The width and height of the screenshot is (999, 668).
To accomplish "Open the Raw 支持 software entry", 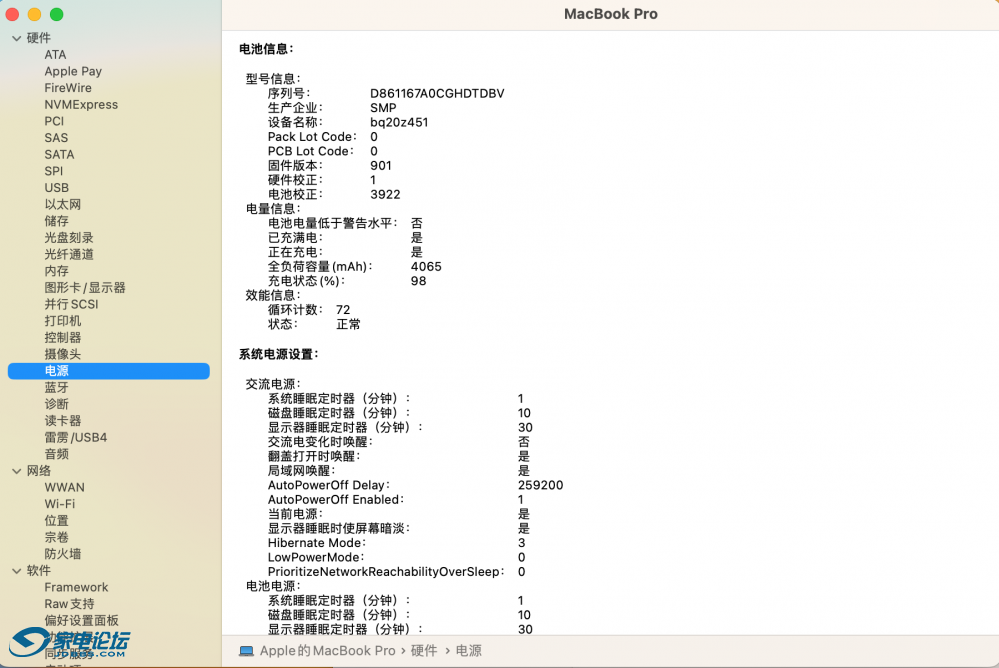I will pyautogui.click(x=69, y=604).
